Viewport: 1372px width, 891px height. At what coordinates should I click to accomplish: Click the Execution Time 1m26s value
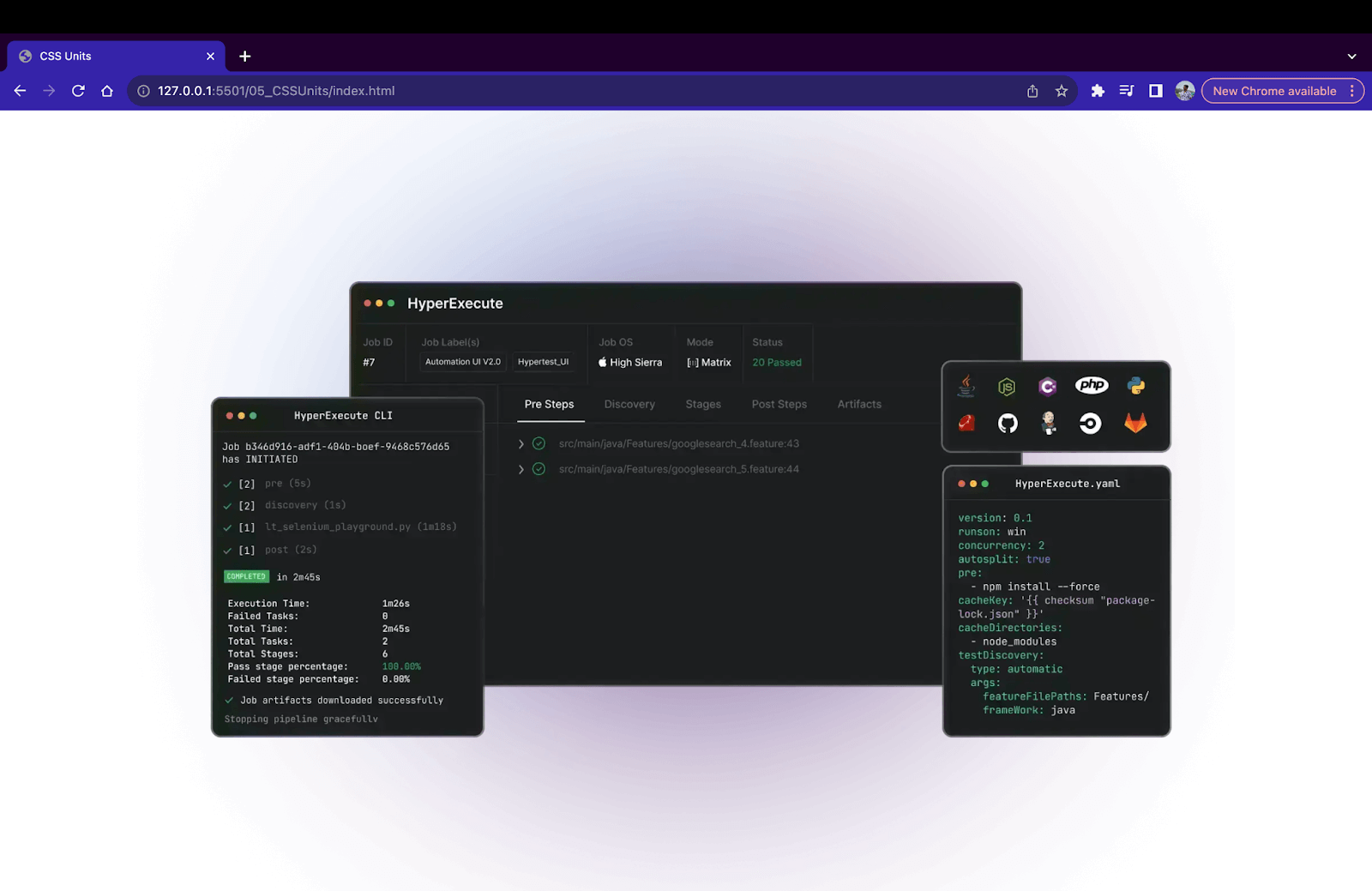tap(396, 604)
